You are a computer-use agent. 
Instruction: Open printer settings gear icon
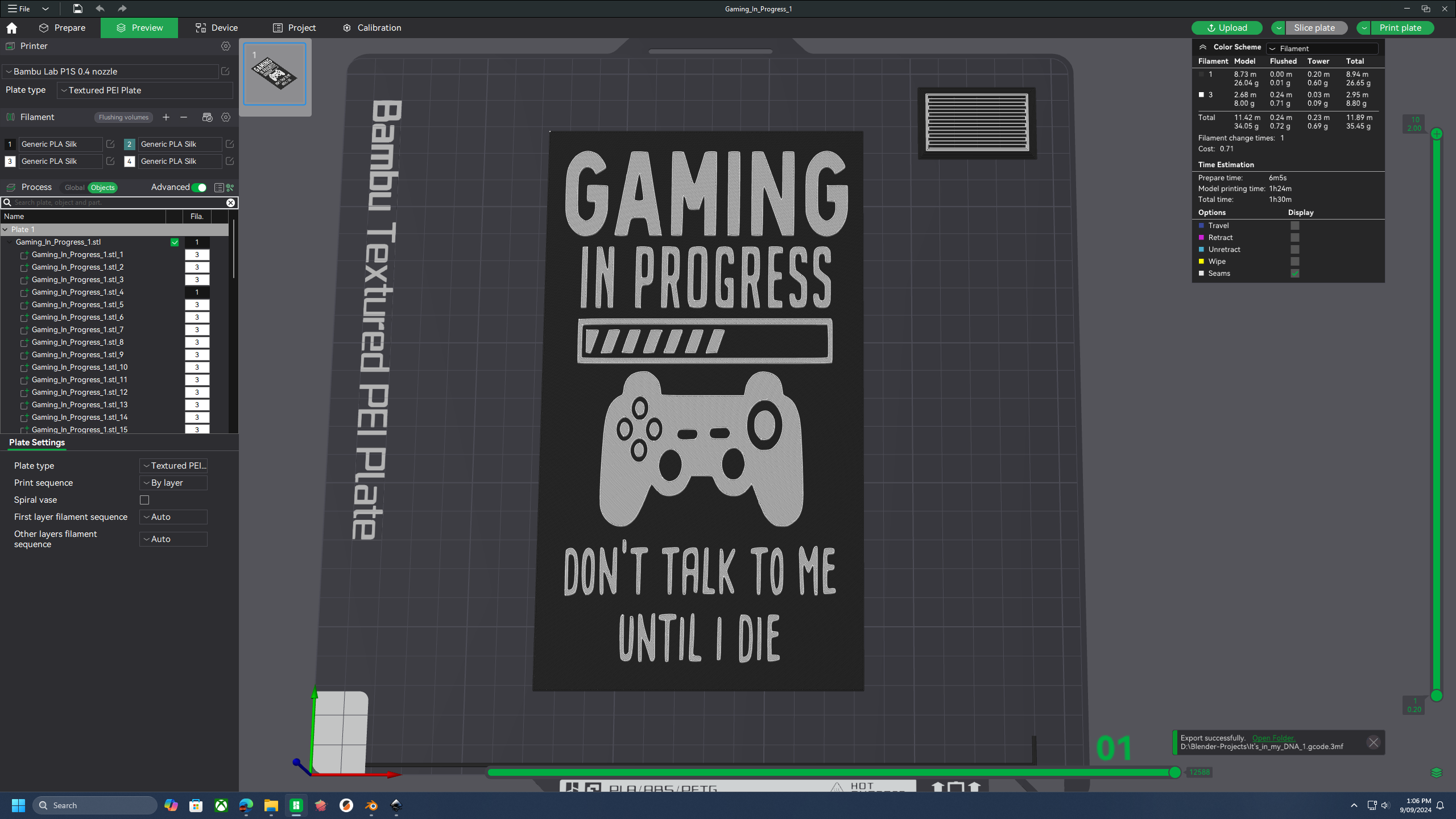[x=226, y=46]
